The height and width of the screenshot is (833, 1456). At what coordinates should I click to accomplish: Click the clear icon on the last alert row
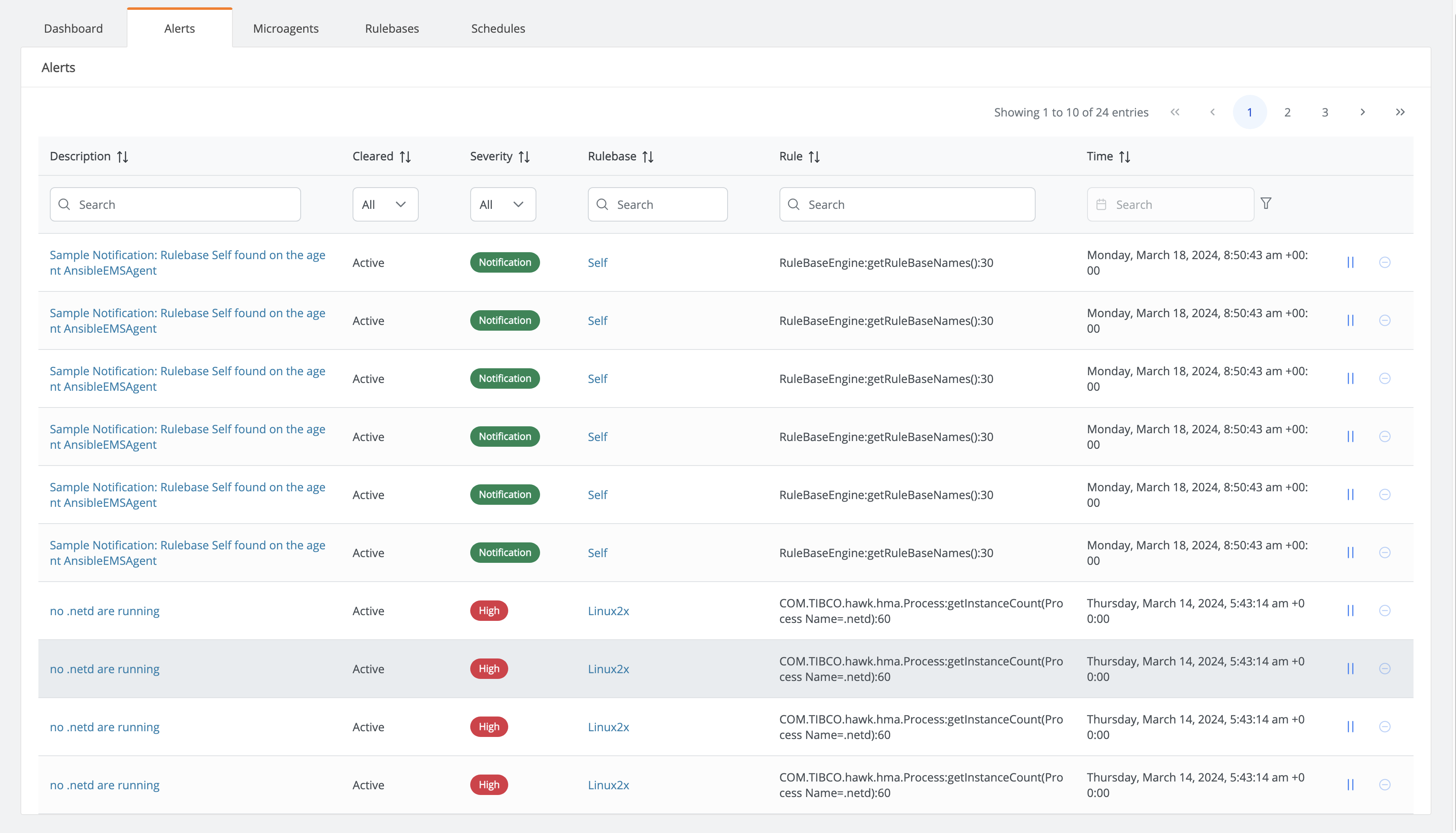(x=1385, y=785)
